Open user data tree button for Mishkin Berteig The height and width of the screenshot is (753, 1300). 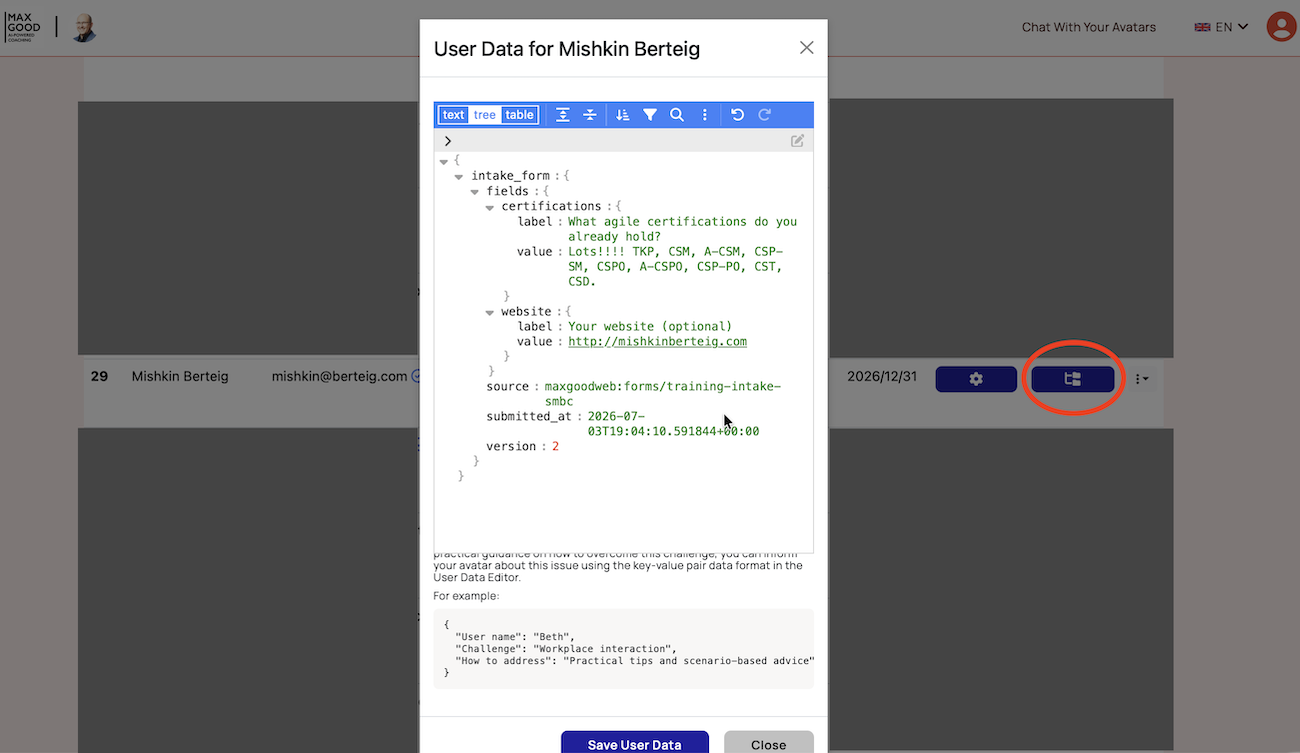[1073, 379]
